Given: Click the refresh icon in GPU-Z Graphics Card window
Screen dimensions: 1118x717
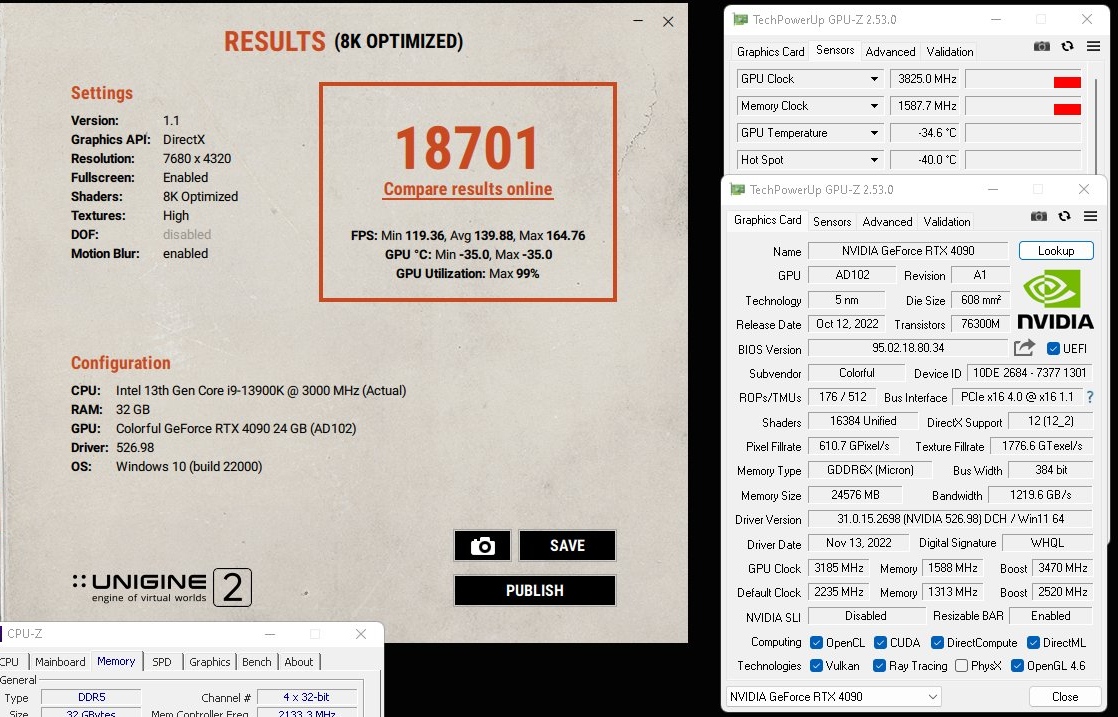Looking at the screenshot, I should pyautogui.click(x=1064, y=216).
